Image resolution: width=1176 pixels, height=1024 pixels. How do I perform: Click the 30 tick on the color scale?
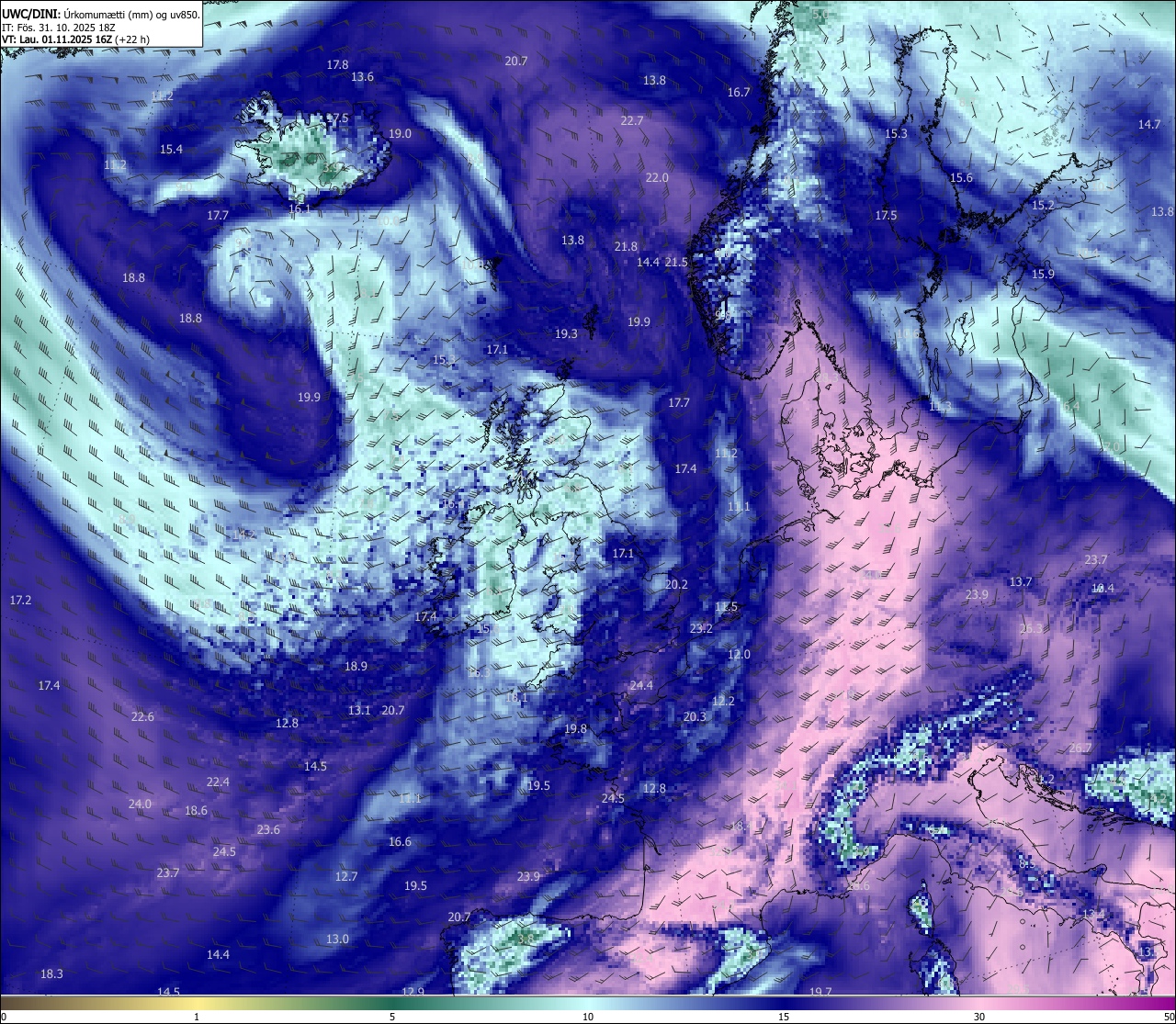[x=979, y=1017]
